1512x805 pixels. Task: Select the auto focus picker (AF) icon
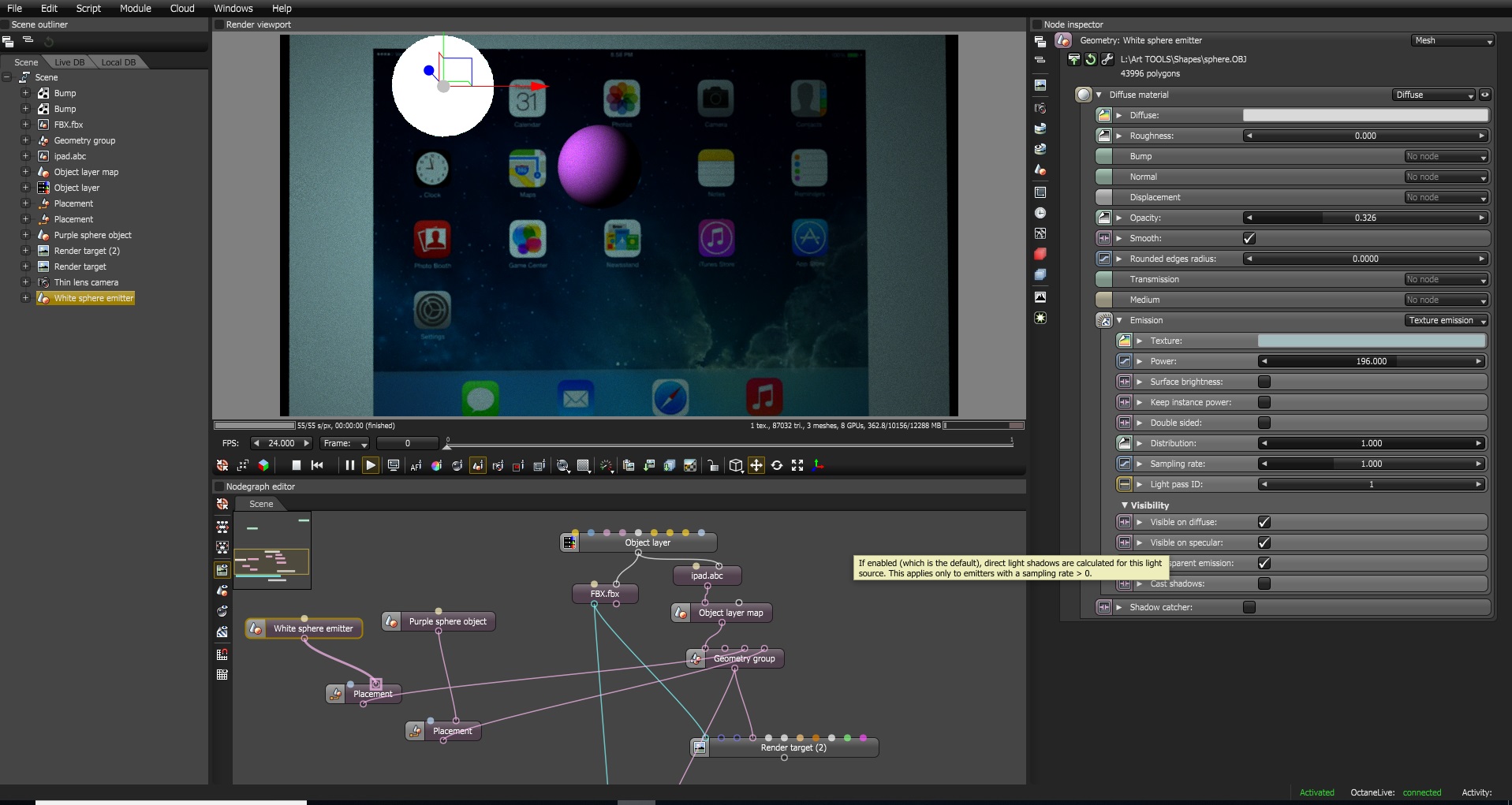416,466
